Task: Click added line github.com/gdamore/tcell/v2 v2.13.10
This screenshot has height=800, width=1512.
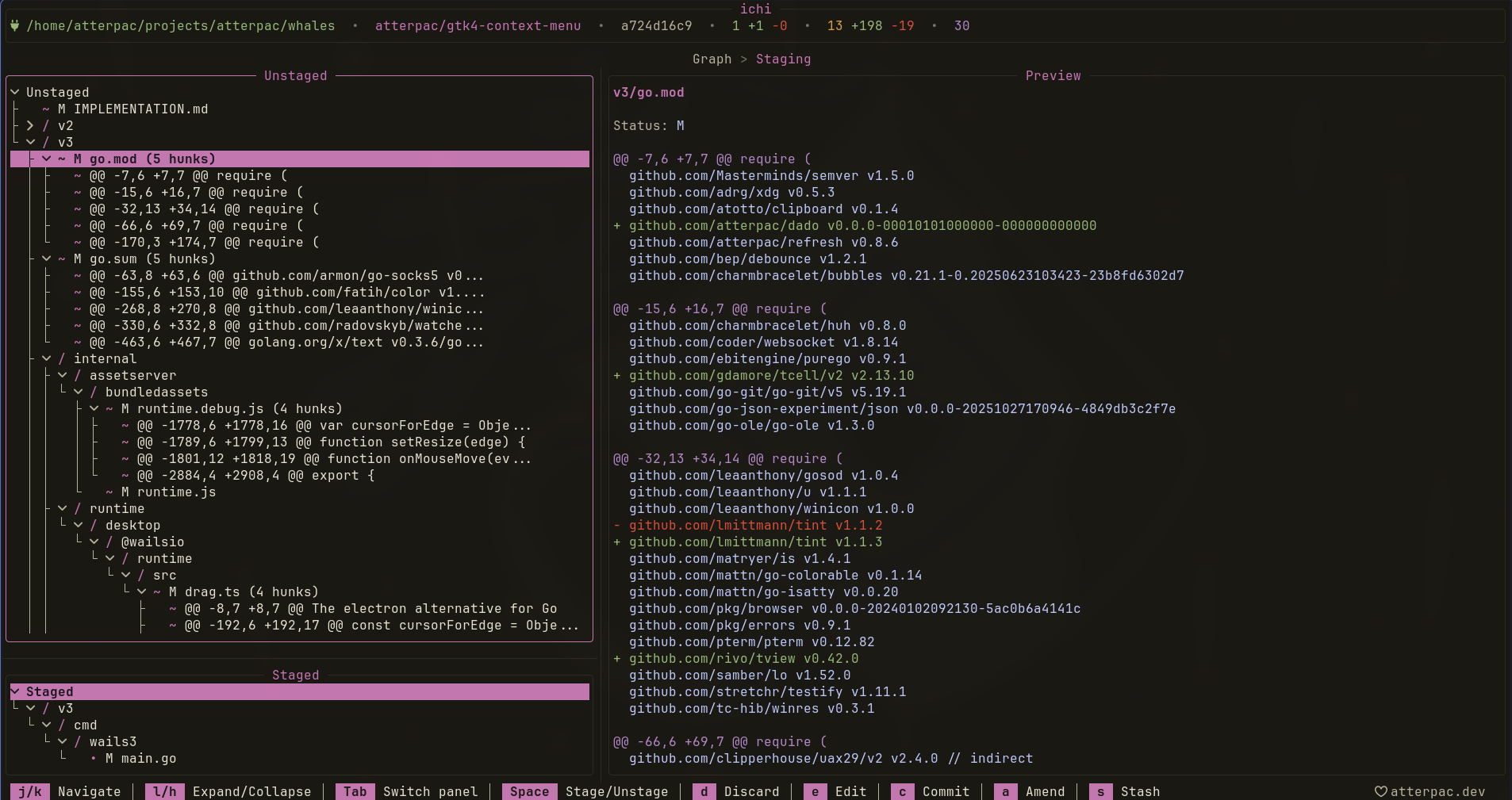Action: pos(763,375)
